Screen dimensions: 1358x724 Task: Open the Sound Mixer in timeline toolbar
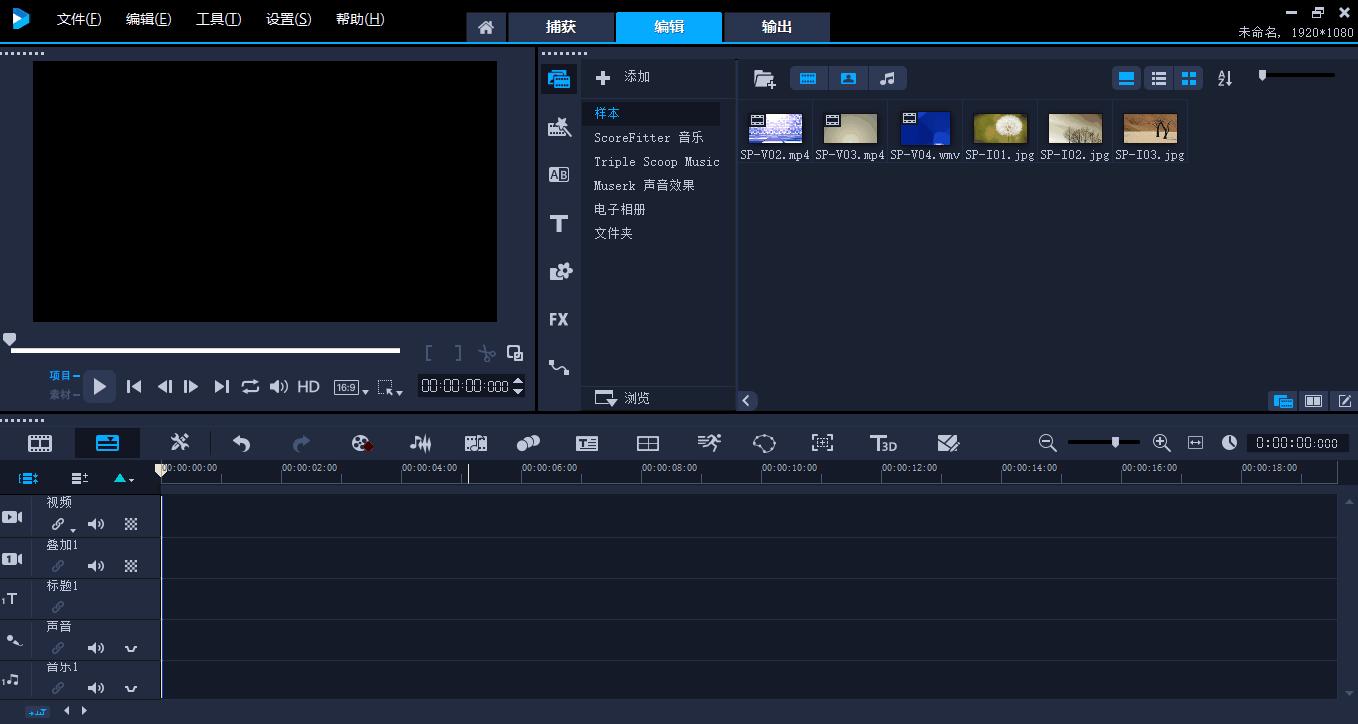(421, 443)
